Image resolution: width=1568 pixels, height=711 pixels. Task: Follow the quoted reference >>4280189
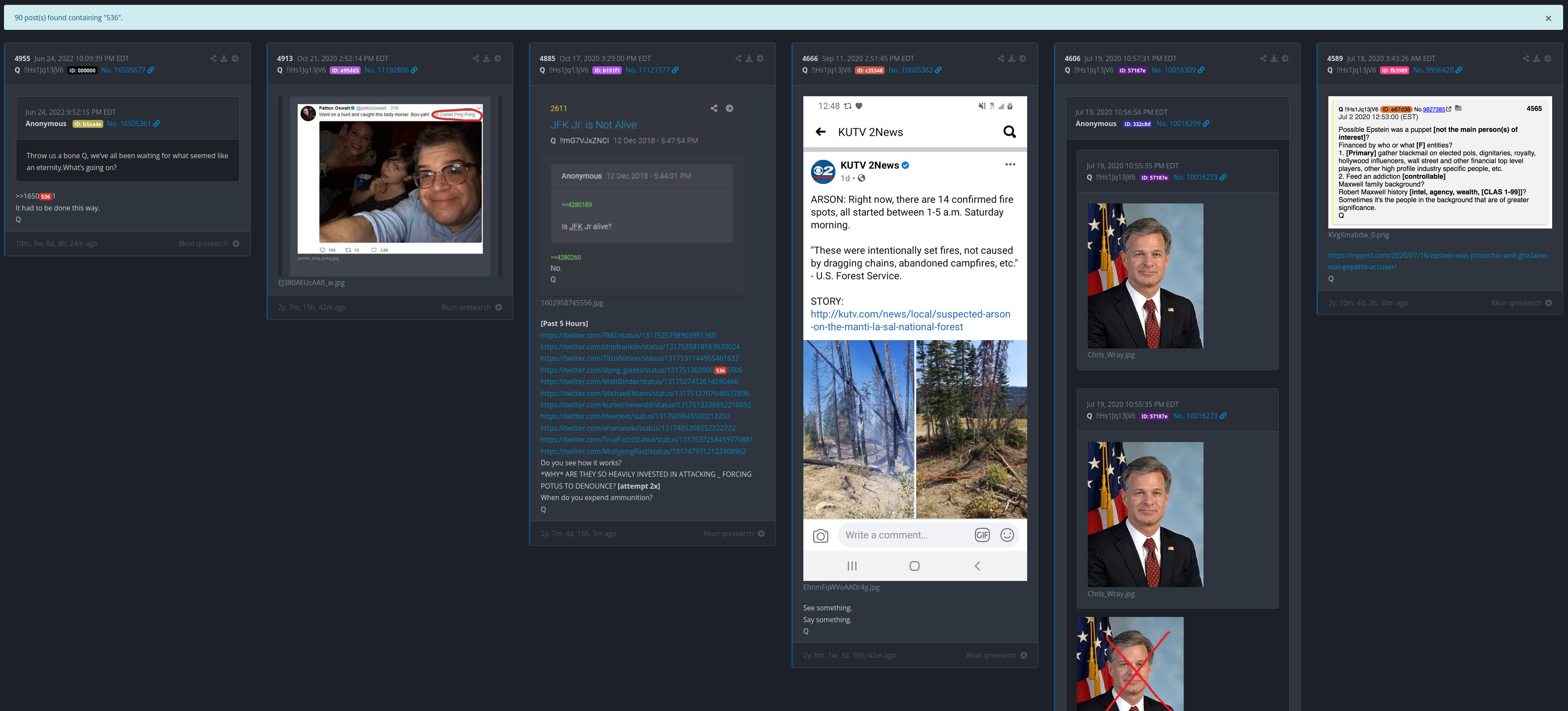point(576,204)
